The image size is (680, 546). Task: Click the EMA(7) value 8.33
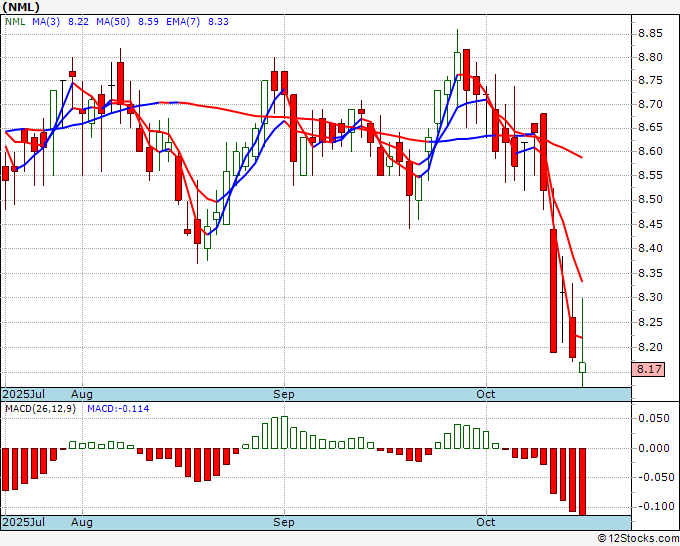point(218,22)
